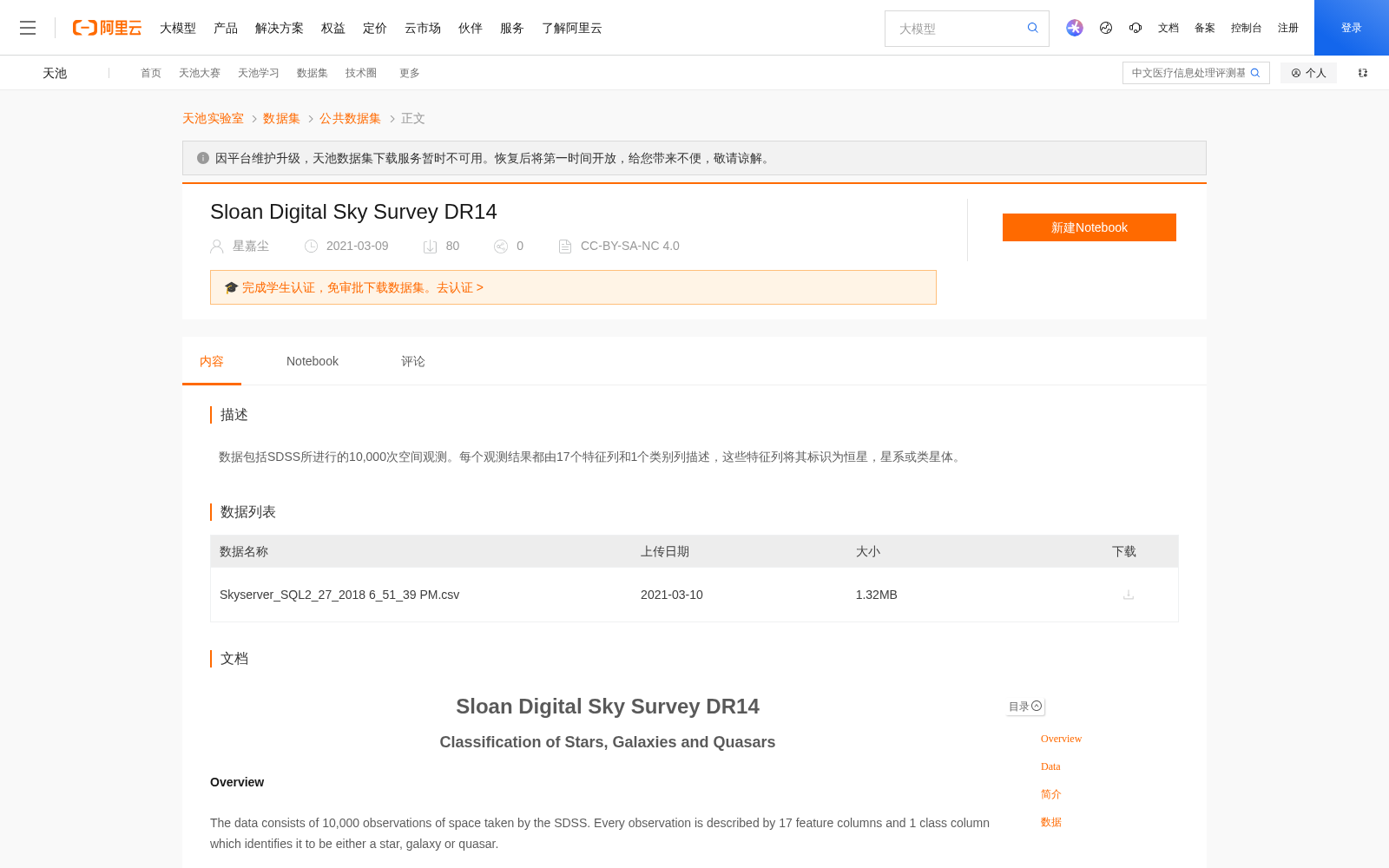
Task: Click the share icon beside 0
Action: tap(501, 247)
